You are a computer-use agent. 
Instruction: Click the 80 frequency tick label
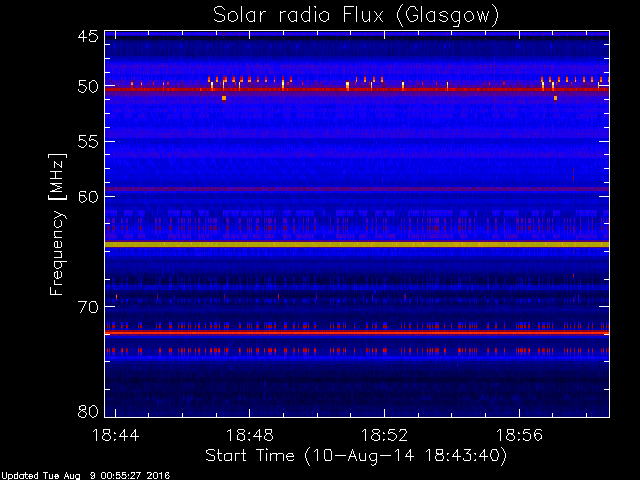pyautogui.click(x=88, y=411)
